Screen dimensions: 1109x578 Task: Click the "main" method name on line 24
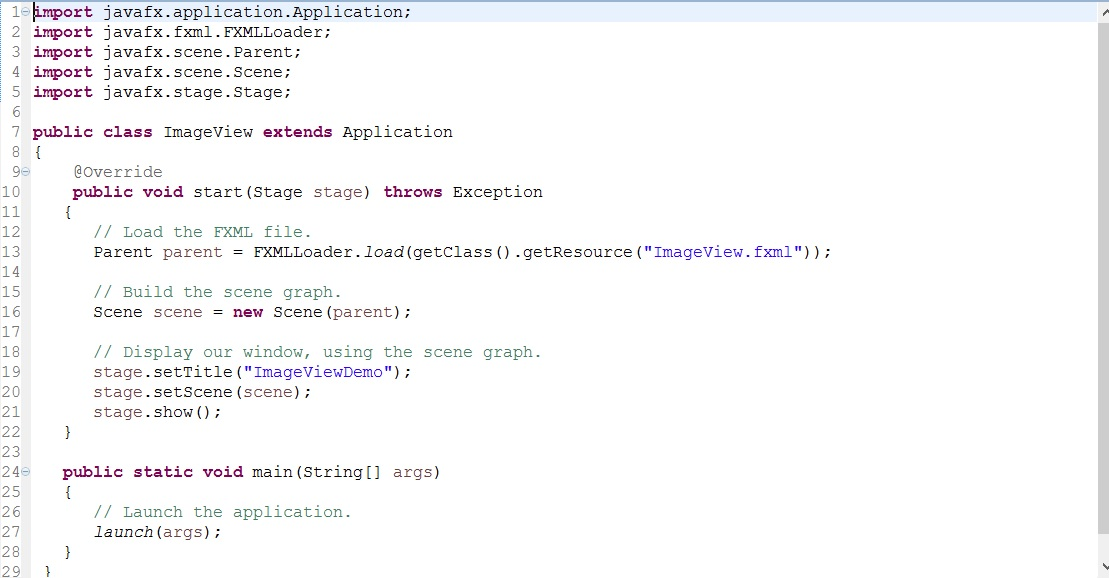(x=272, y=472)
